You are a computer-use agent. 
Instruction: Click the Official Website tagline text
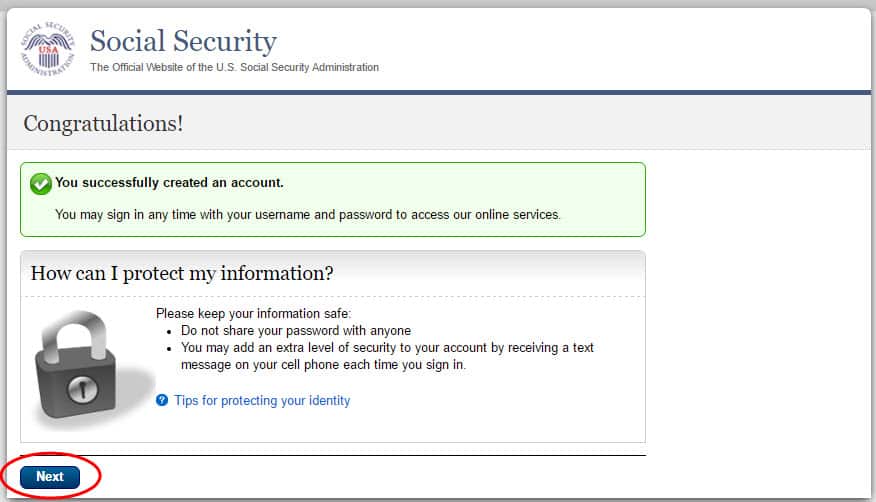(234, 68)
